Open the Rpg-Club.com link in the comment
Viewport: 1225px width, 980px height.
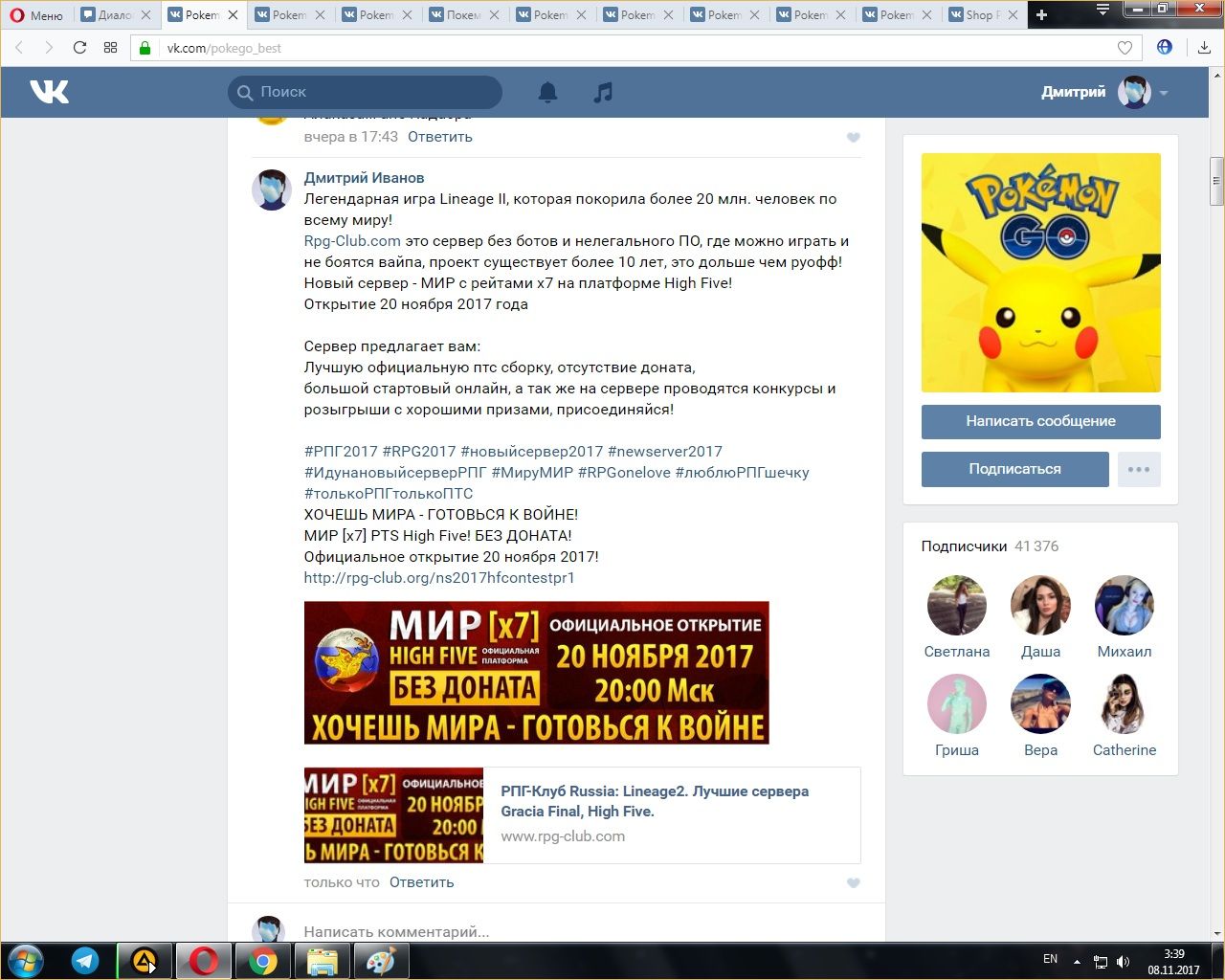click(x=352, y=241)
